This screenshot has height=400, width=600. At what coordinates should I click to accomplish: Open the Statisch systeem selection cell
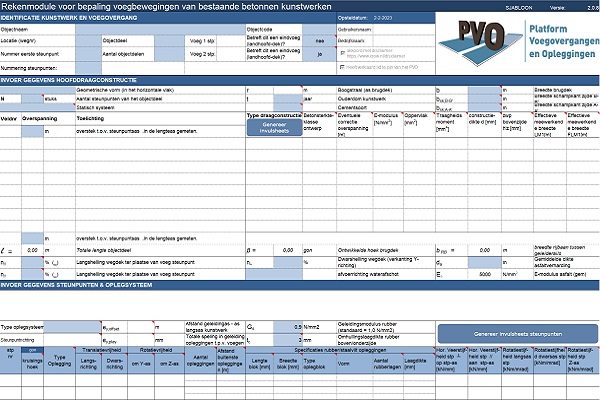point(38,108)
